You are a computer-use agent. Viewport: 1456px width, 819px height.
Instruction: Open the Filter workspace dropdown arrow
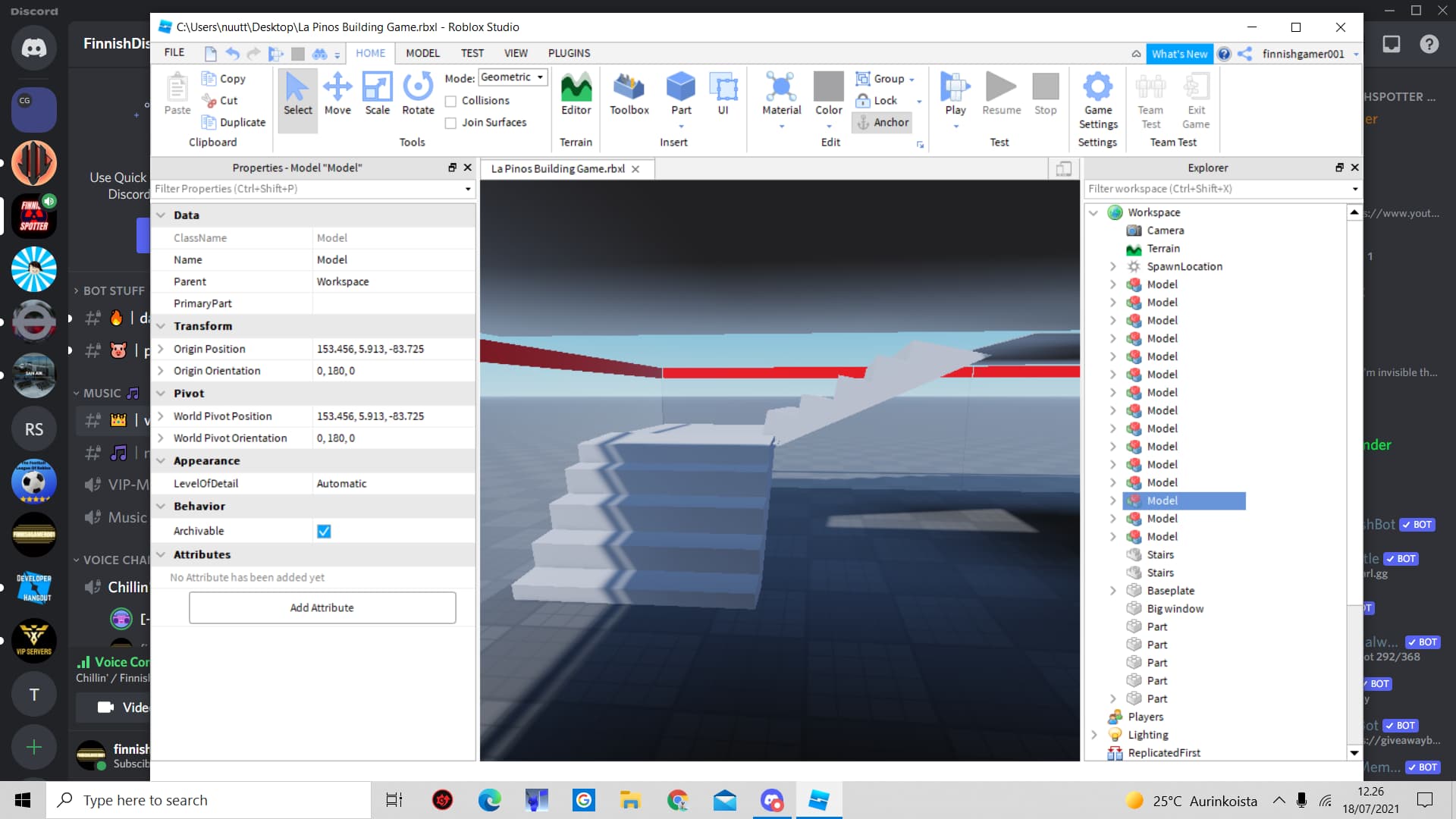(1354, 189)
